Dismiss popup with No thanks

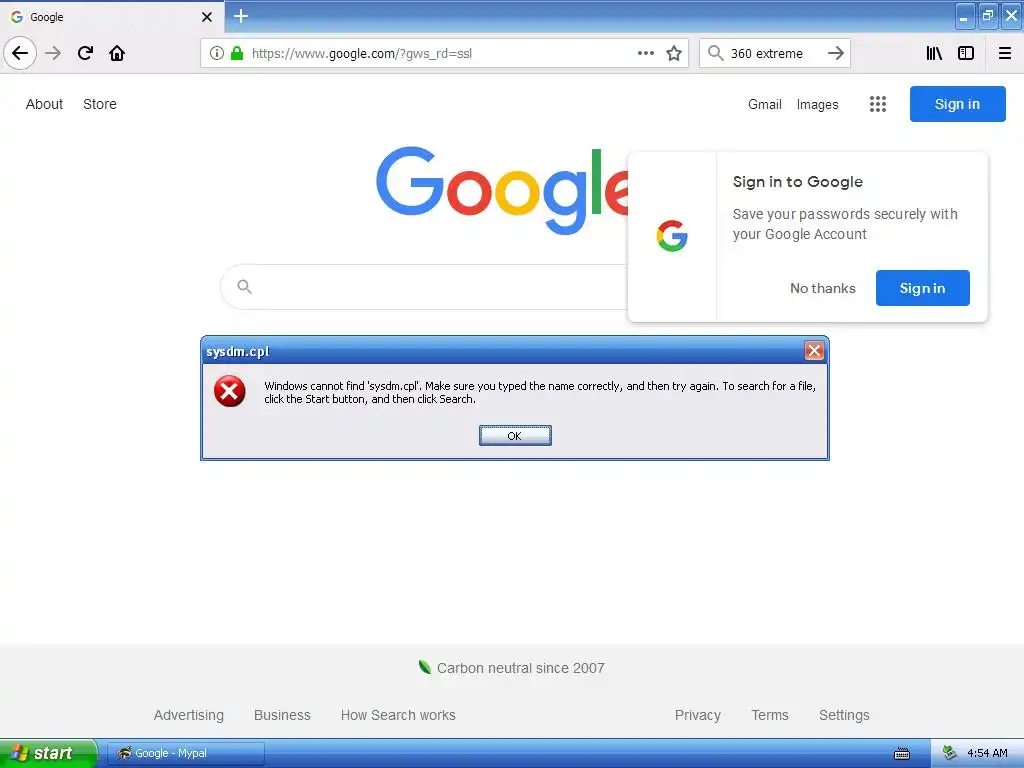(x=822, y=288)
